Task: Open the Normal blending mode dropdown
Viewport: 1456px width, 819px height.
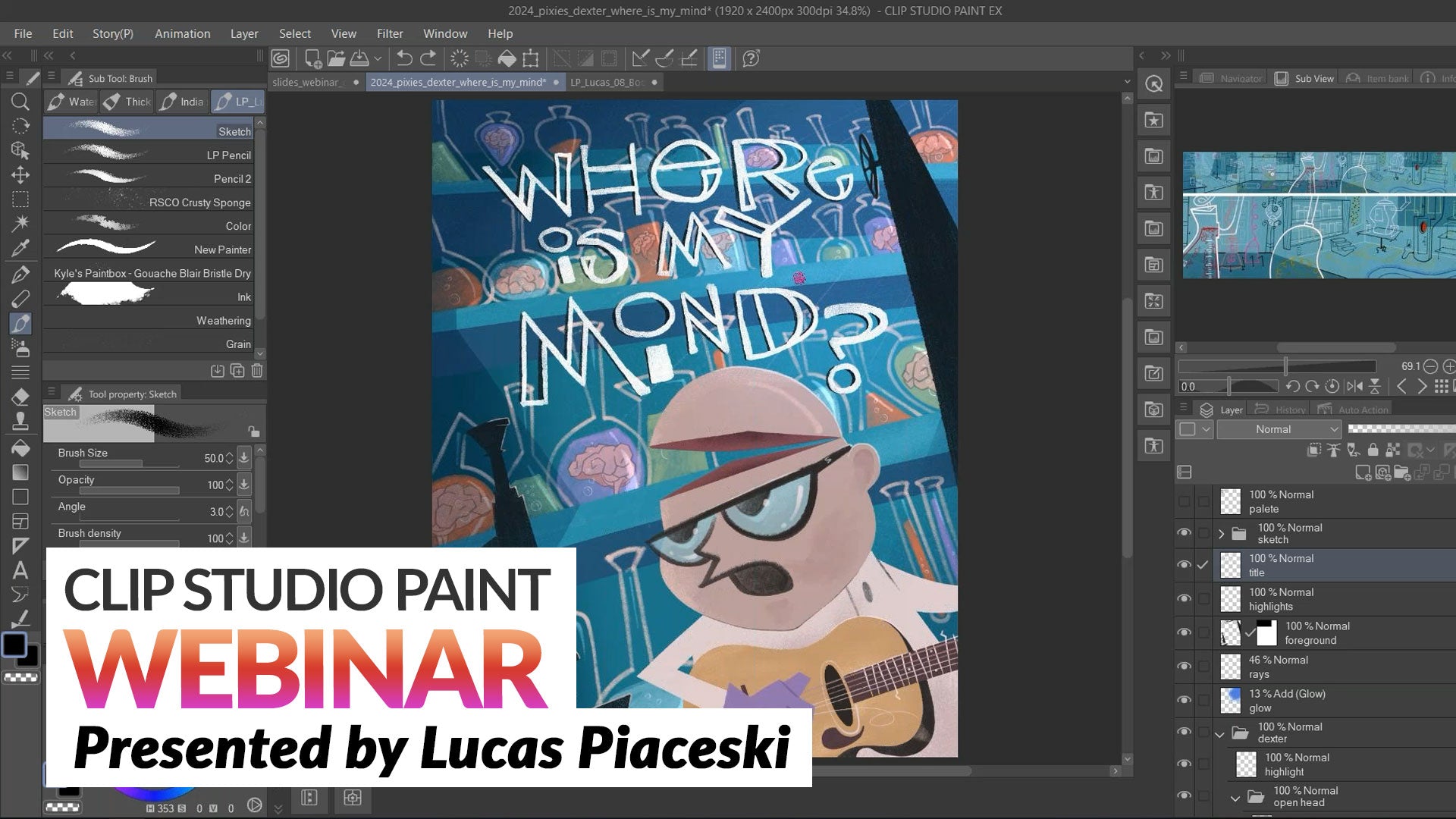Action: click(x=1279, y=429)
